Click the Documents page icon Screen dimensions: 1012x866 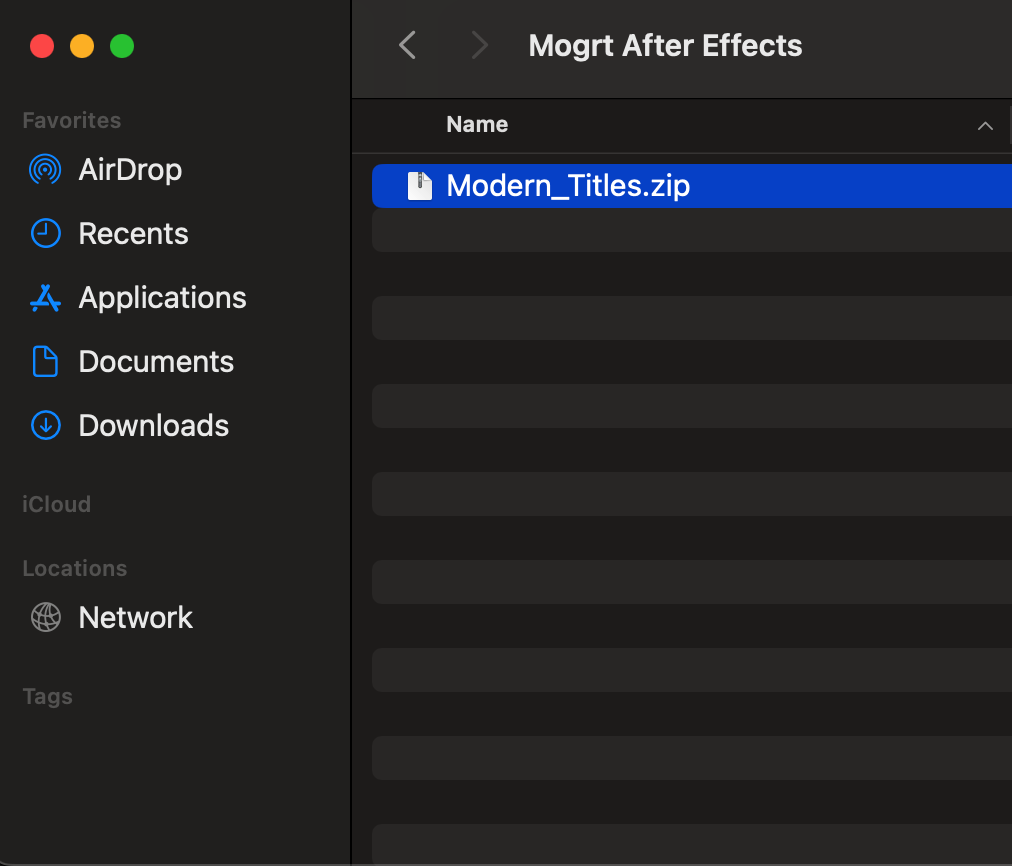point(45,362)
